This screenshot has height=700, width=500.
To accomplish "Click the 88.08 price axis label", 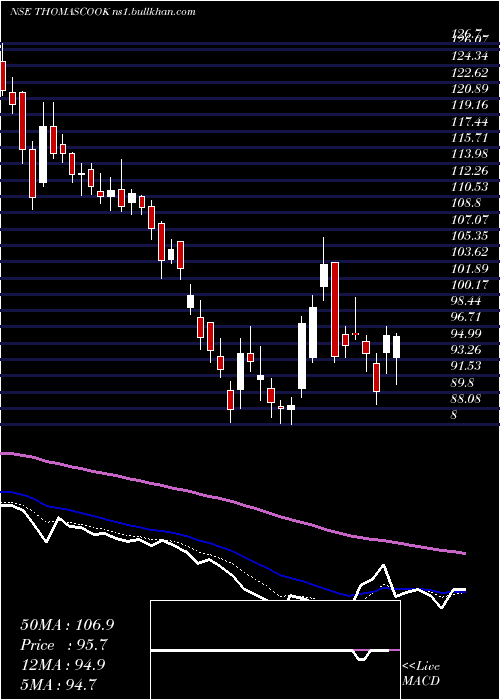I will click(468, 399).
